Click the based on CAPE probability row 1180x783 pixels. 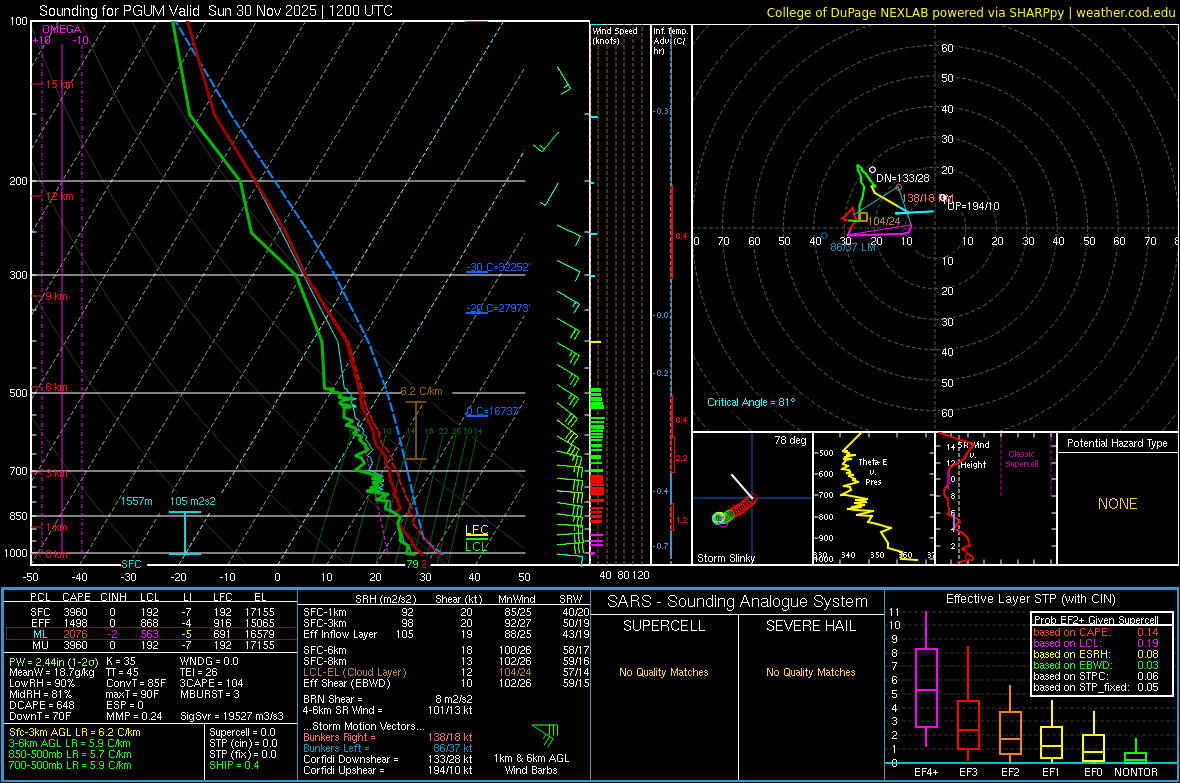point(1096,632)
